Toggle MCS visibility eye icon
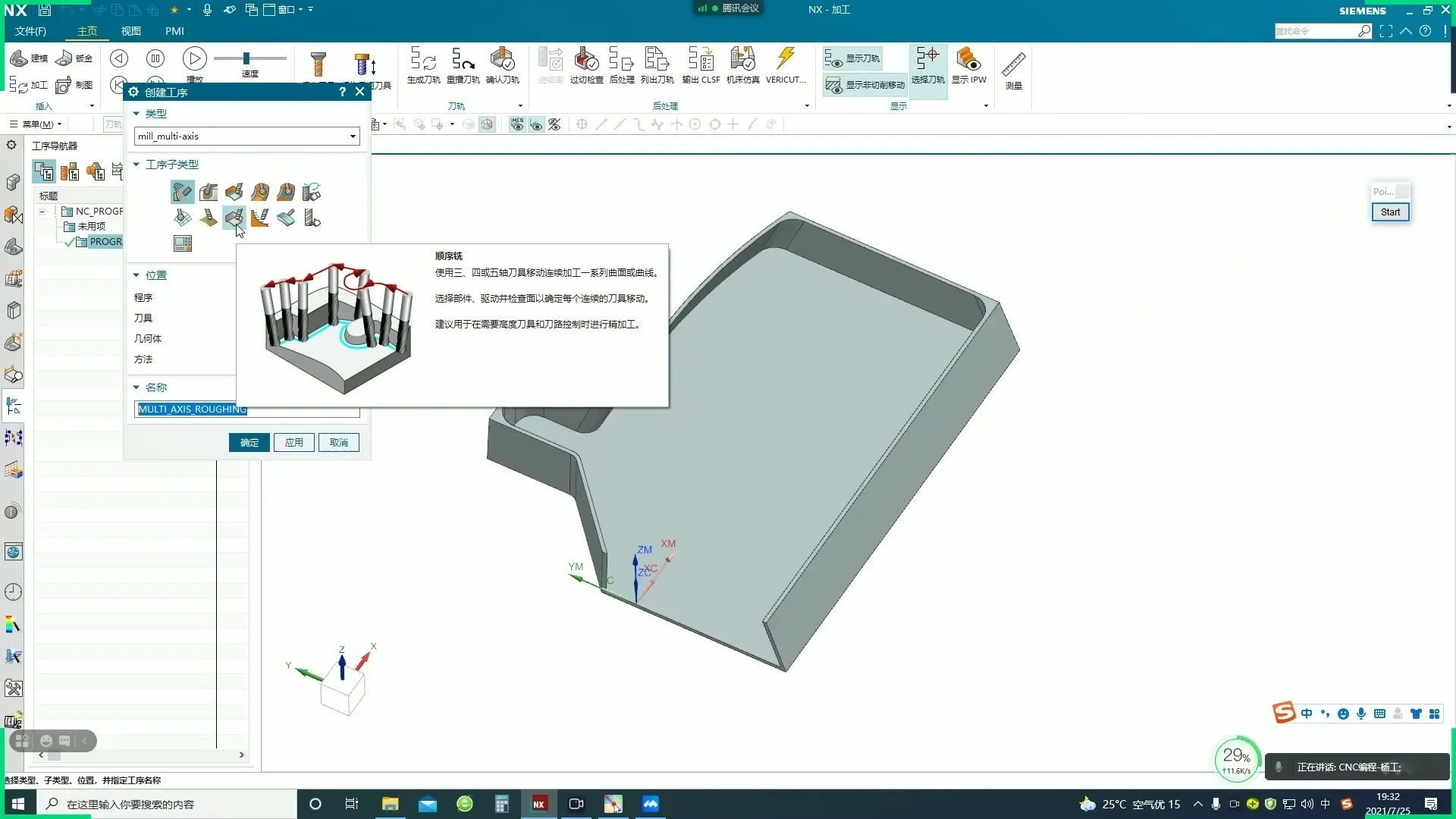 [x=517, y=124]
